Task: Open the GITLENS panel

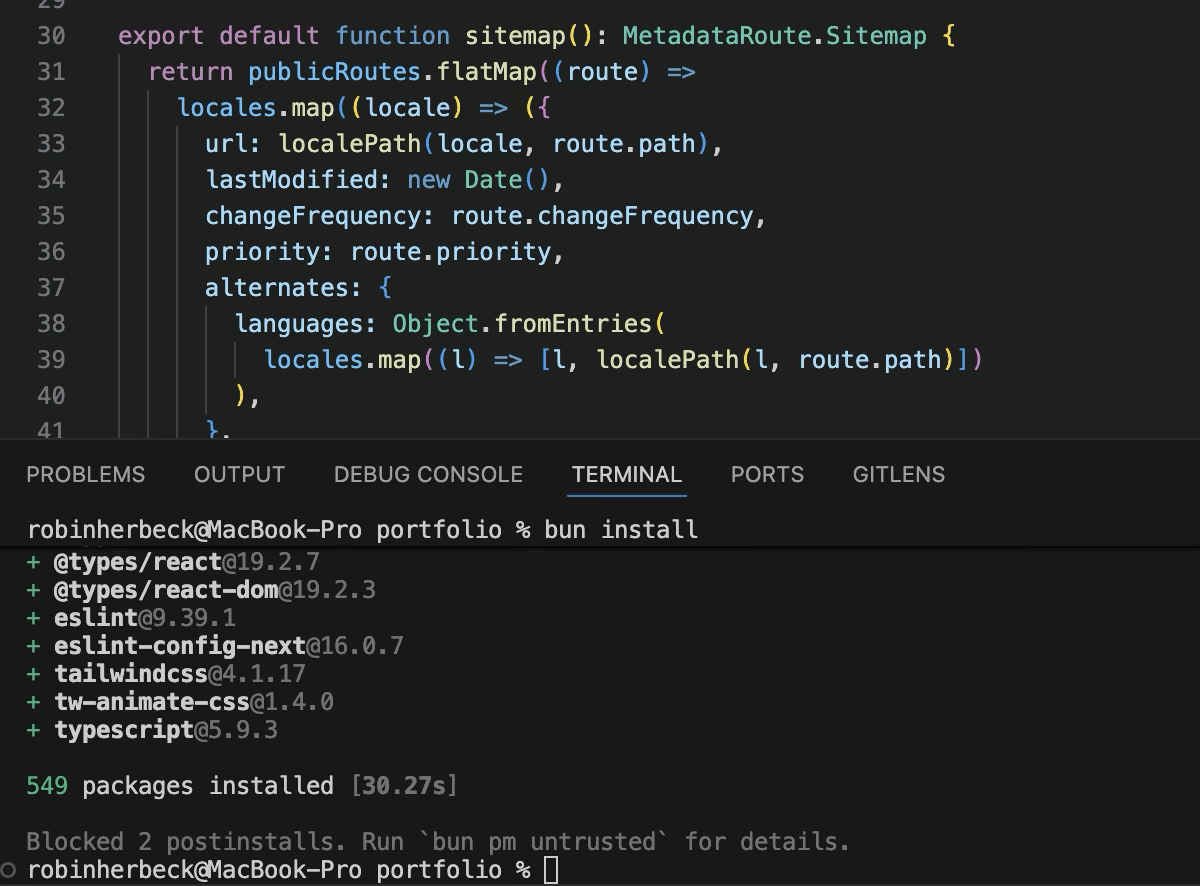Action: pyautogui.click(x=897, y=474)
